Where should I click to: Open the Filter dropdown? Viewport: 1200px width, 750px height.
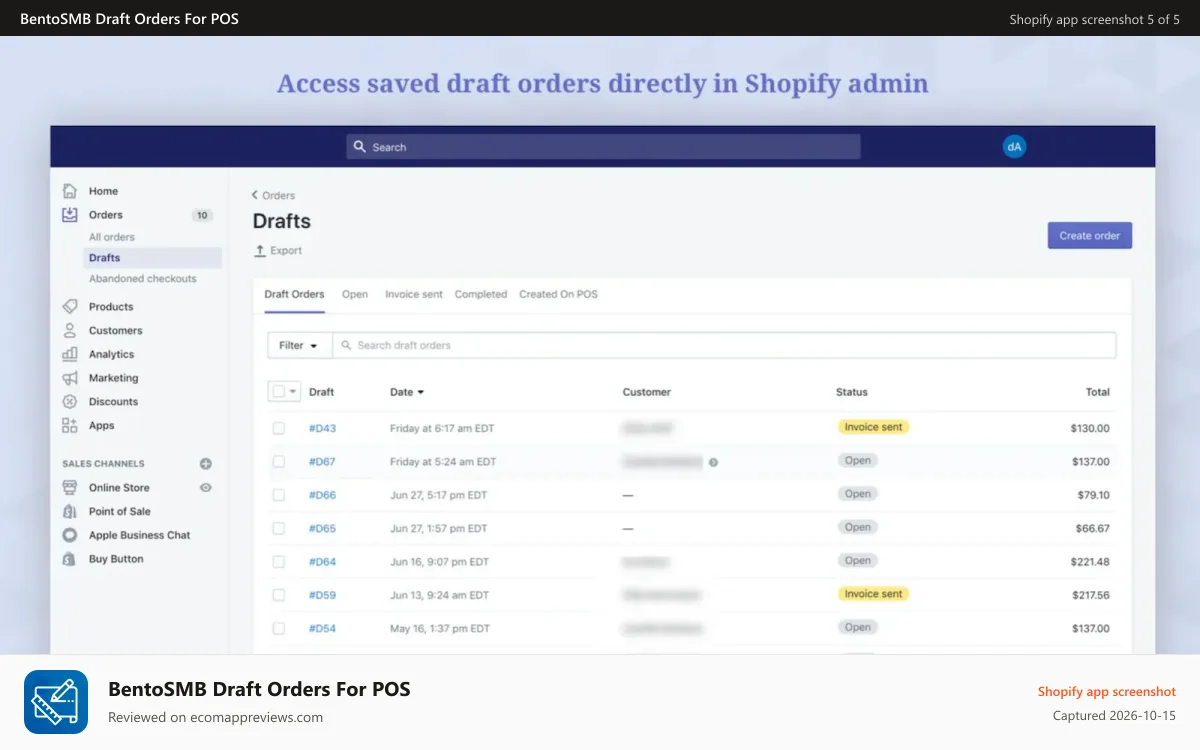[299, 345]
